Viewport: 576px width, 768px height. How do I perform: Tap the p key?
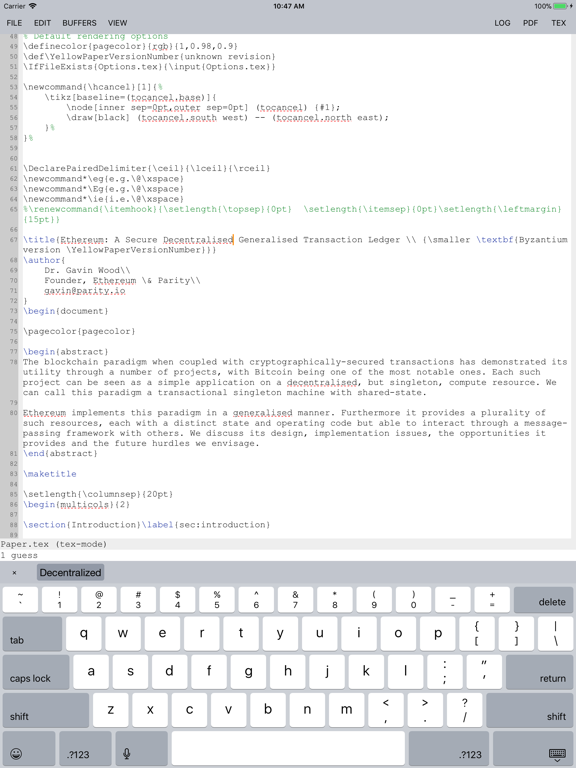(437, 633)
